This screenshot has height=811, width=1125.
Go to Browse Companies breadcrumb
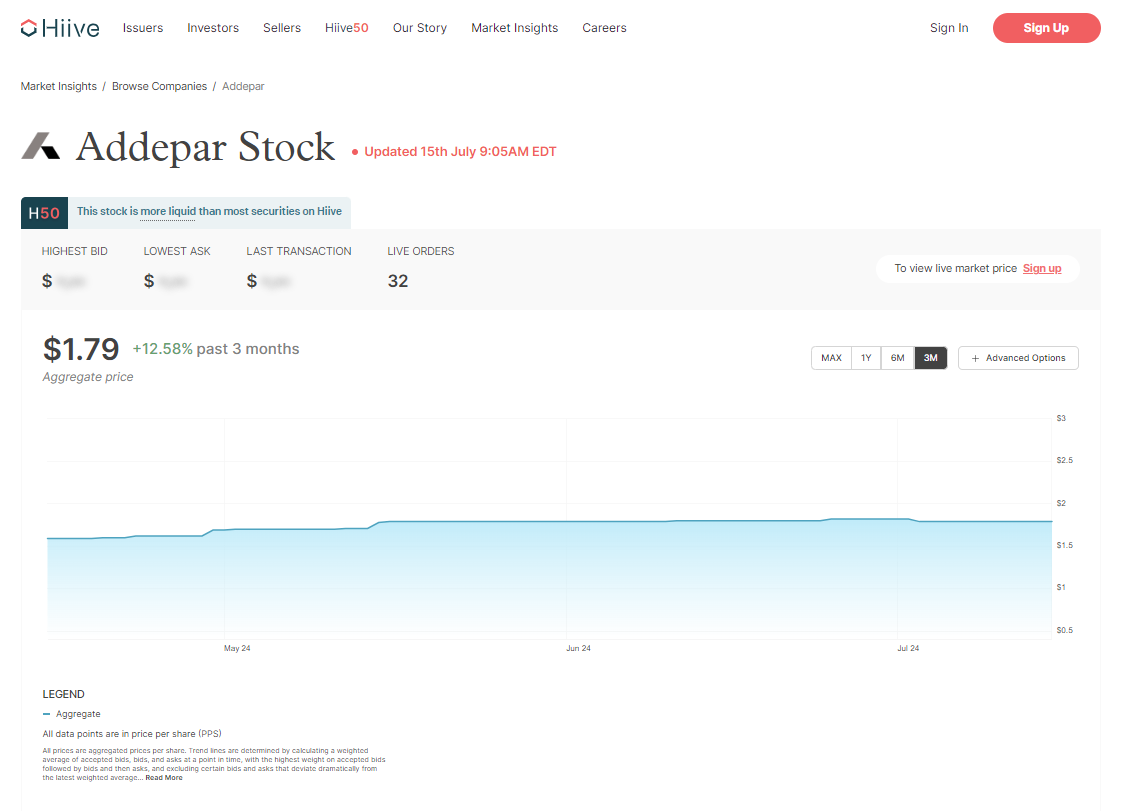pyautogui.click(x=159, y=86)
